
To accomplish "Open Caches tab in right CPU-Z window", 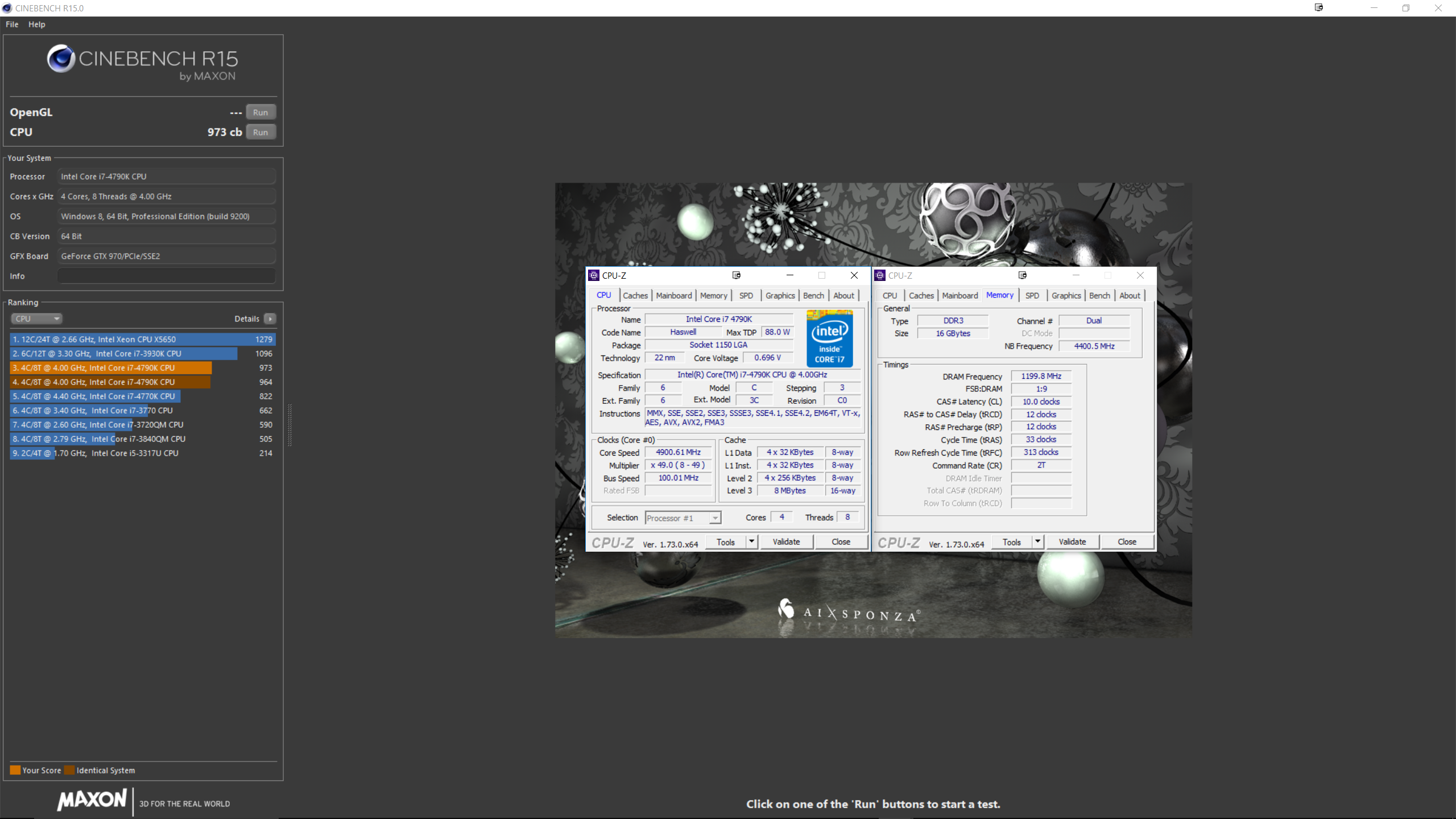I will coord(921,295).
